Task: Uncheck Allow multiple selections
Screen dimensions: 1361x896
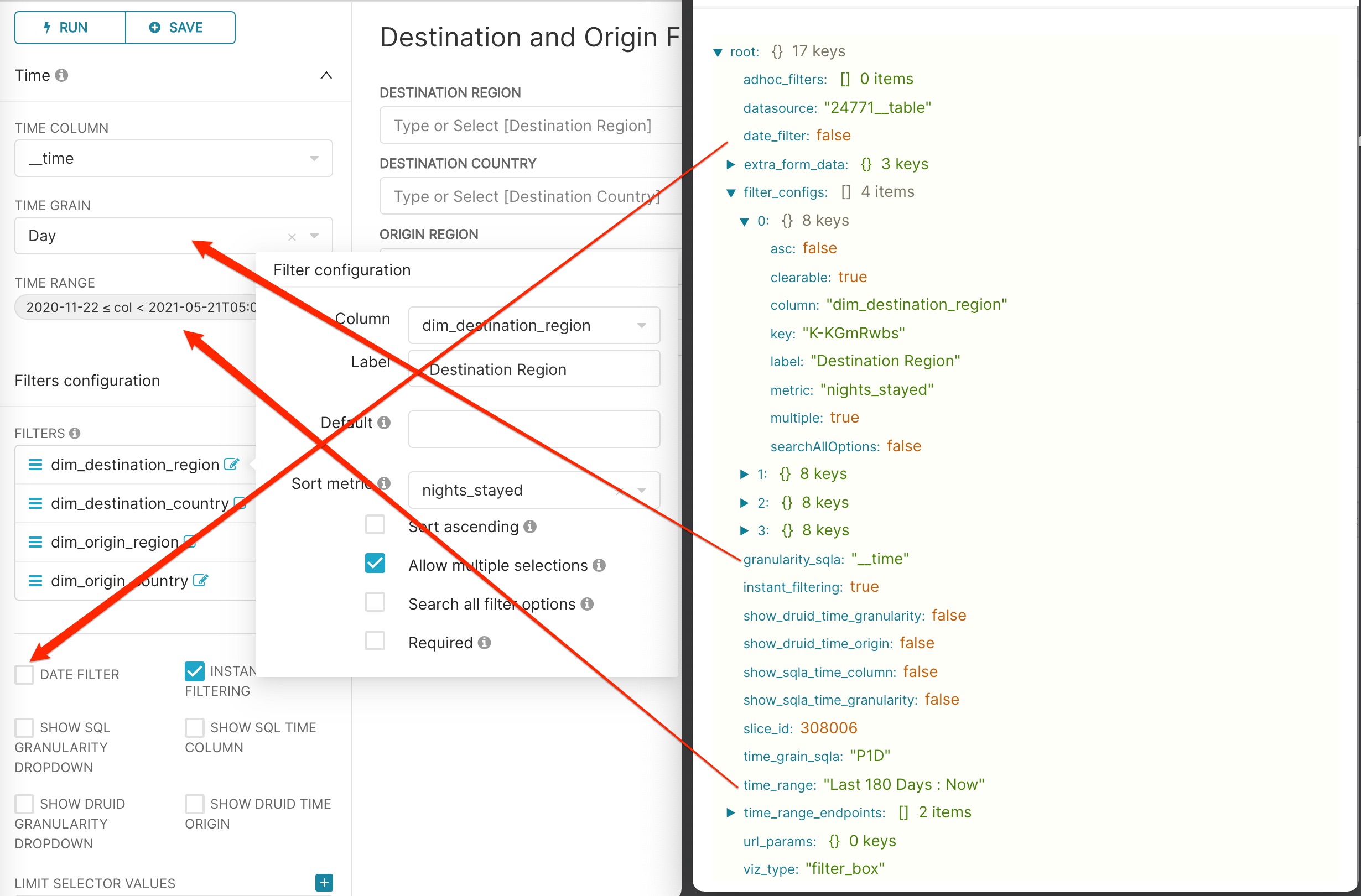Action: coord(375,564)
